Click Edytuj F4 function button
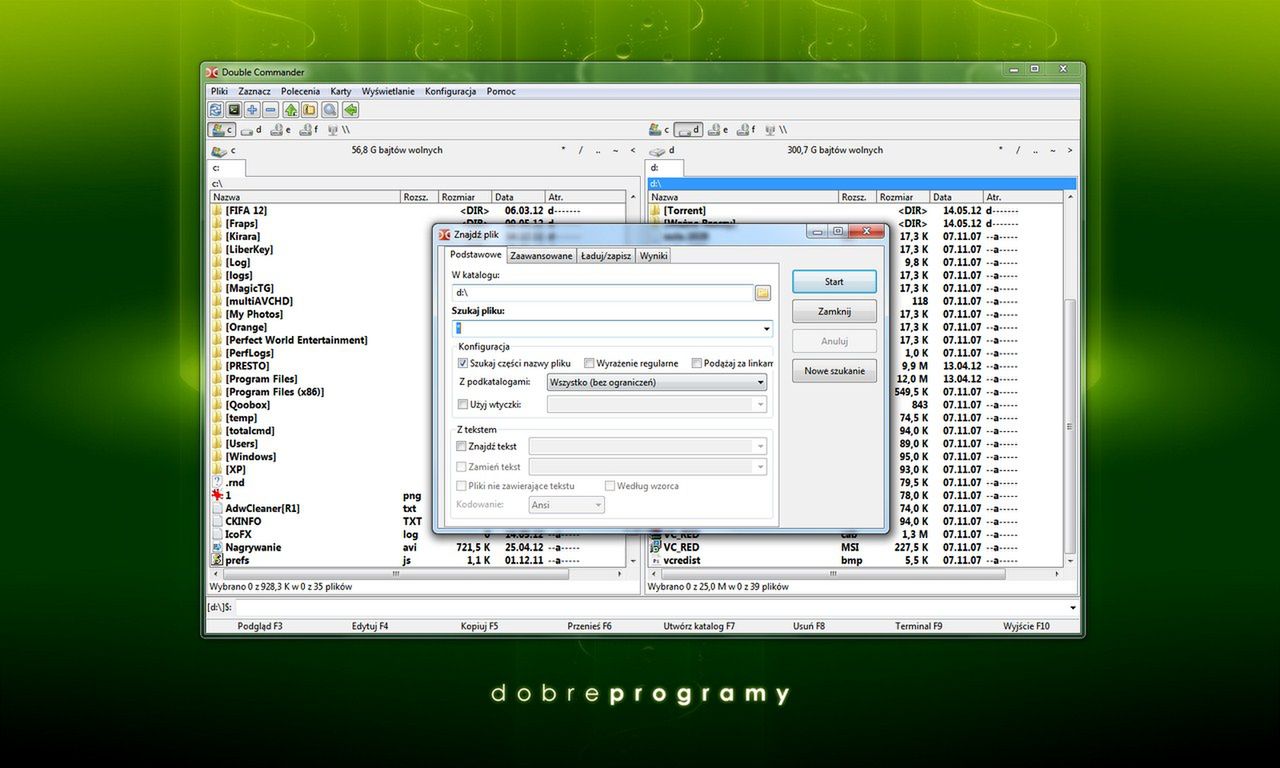This screenshot has height=768, width=1280. (x=370, y=626)
